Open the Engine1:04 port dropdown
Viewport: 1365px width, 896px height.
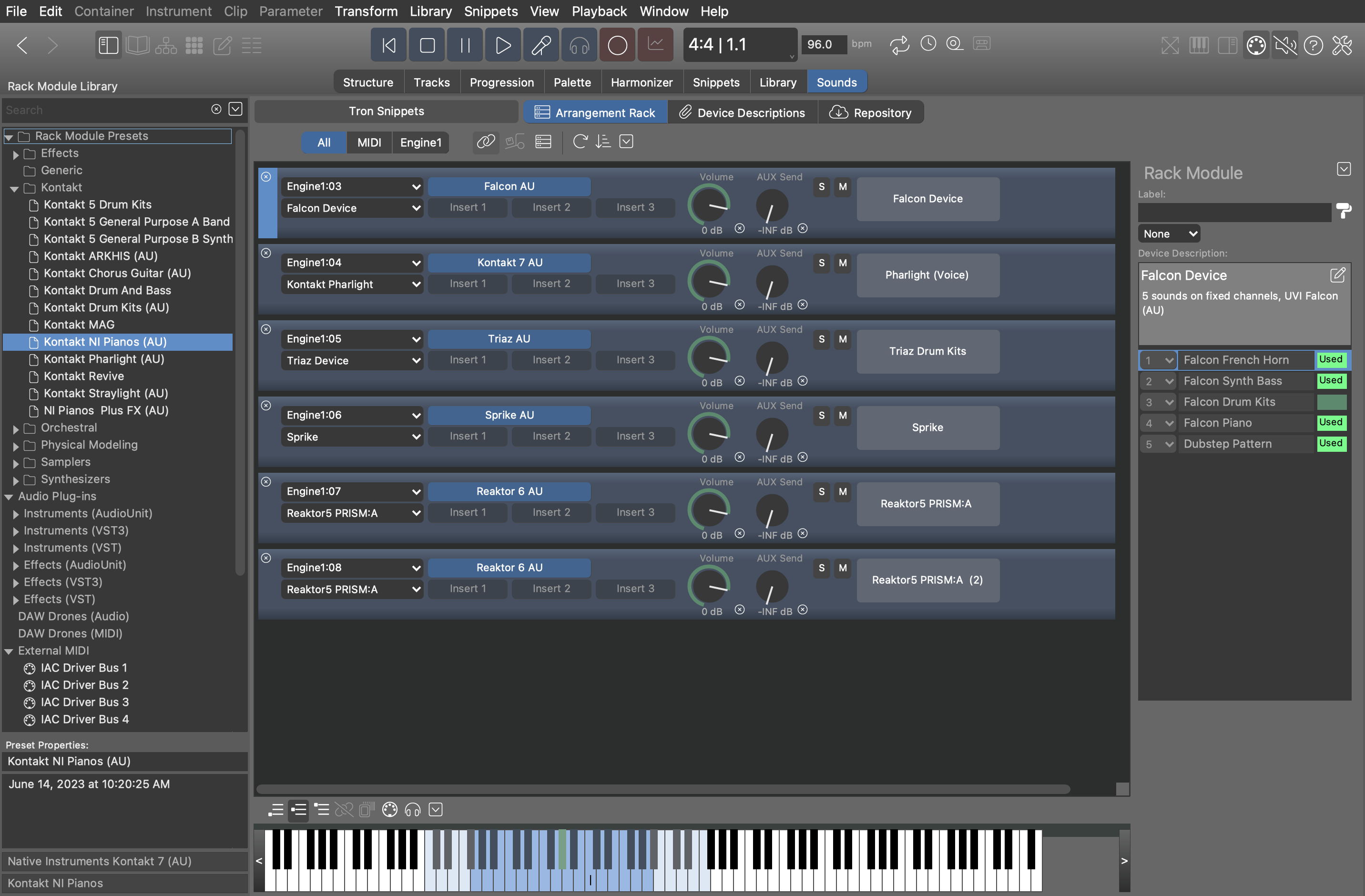pyautogui.click(x=352, y=263)
